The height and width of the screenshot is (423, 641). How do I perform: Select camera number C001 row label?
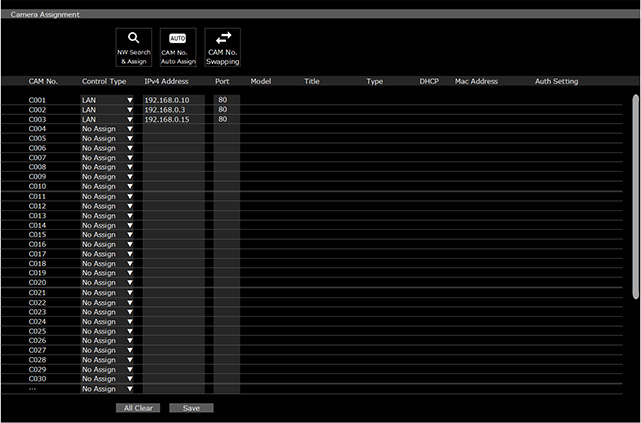[37, 100]
